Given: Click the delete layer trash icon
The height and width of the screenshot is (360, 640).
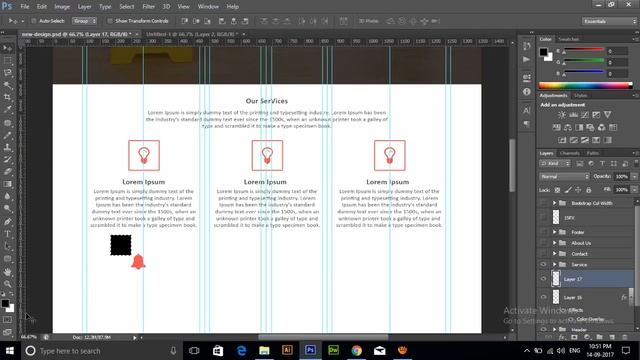Looking at the screenshot, I should pos(624,337).
